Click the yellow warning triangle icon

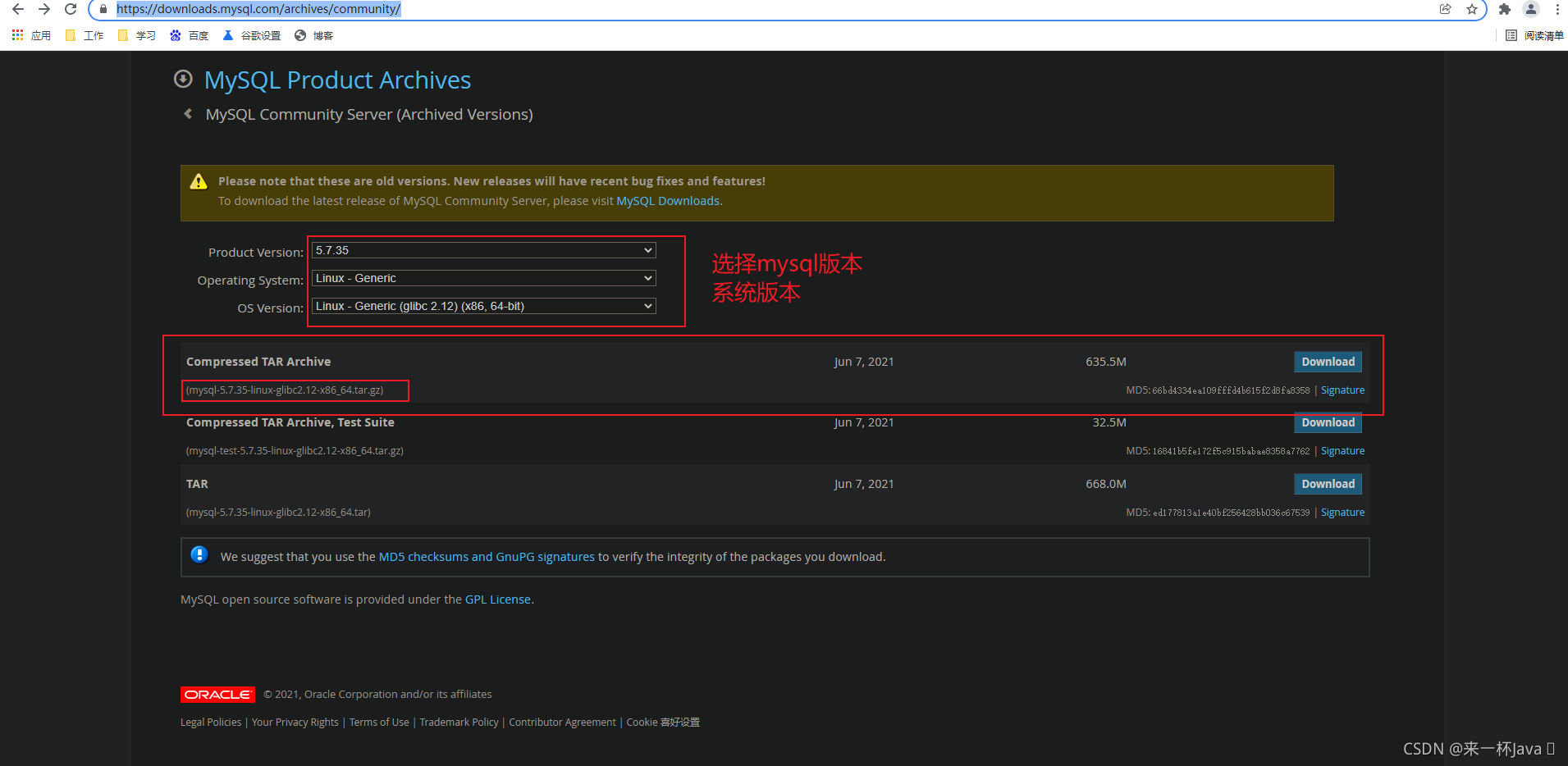199,181
